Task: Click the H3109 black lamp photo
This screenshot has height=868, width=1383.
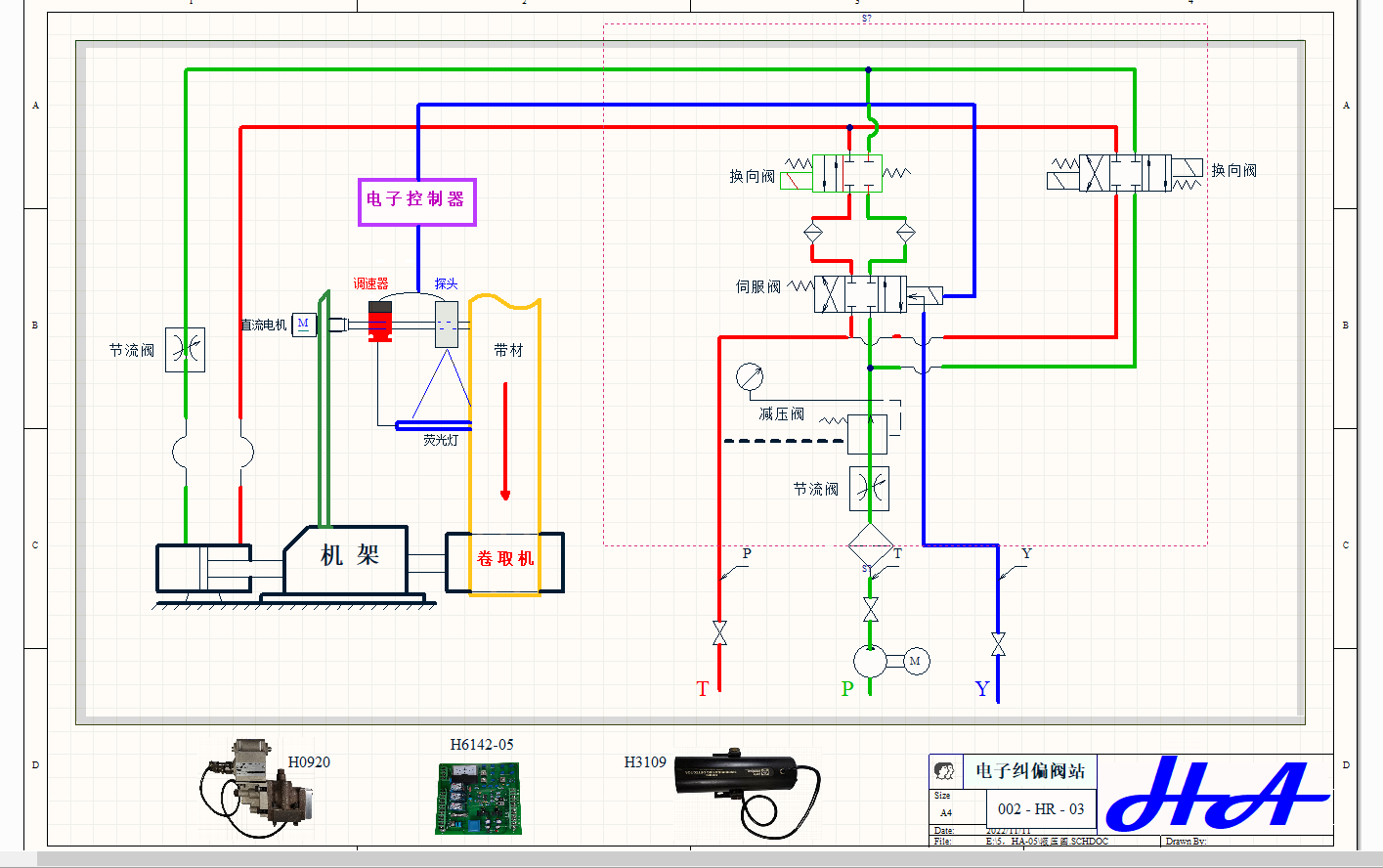Action: 749,793
